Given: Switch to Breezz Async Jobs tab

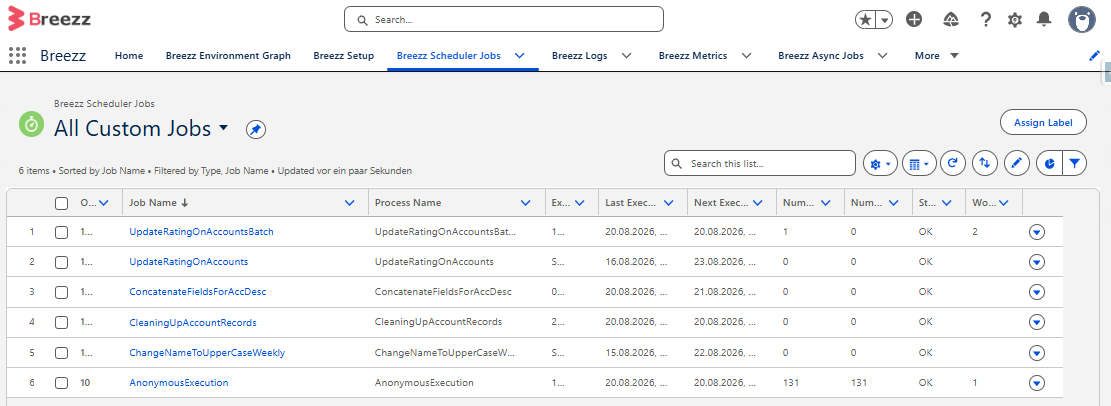Looking at the screenshot, I should pos(820,55).
